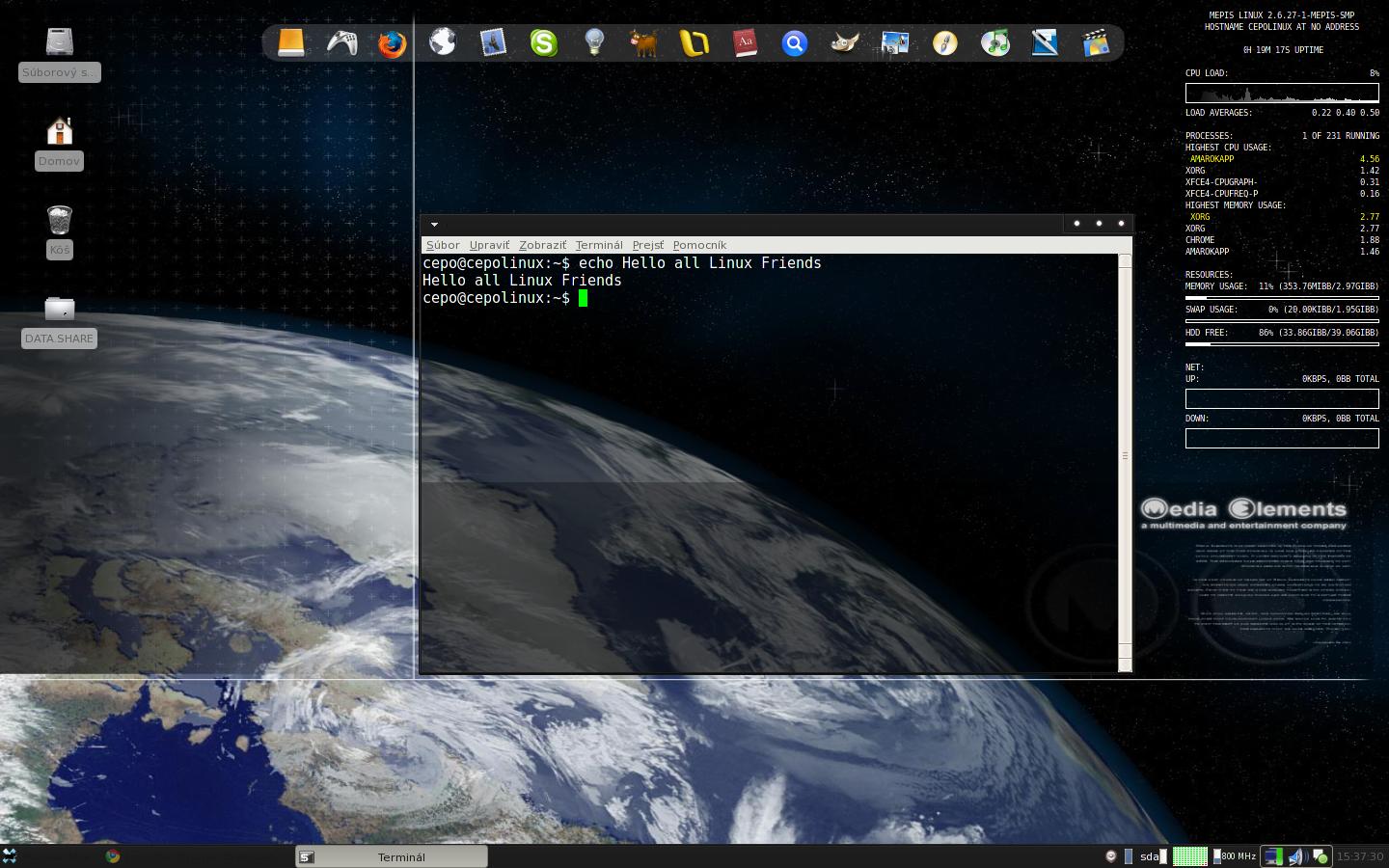
Task: Open the DATA SHARE folder
Action: click(x=60, y=310)
